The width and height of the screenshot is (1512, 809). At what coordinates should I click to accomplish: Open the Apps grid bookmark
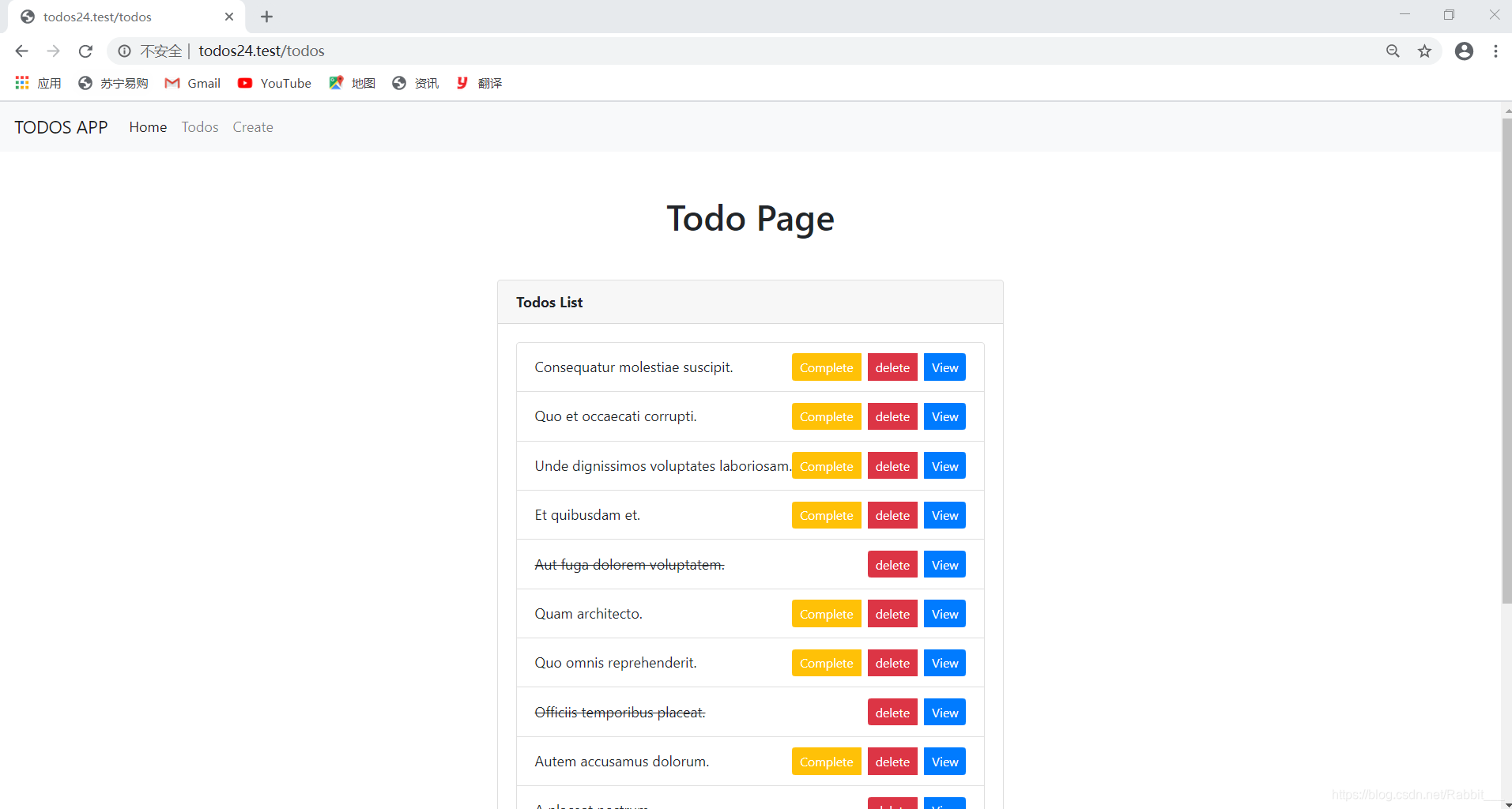point(38,83)
